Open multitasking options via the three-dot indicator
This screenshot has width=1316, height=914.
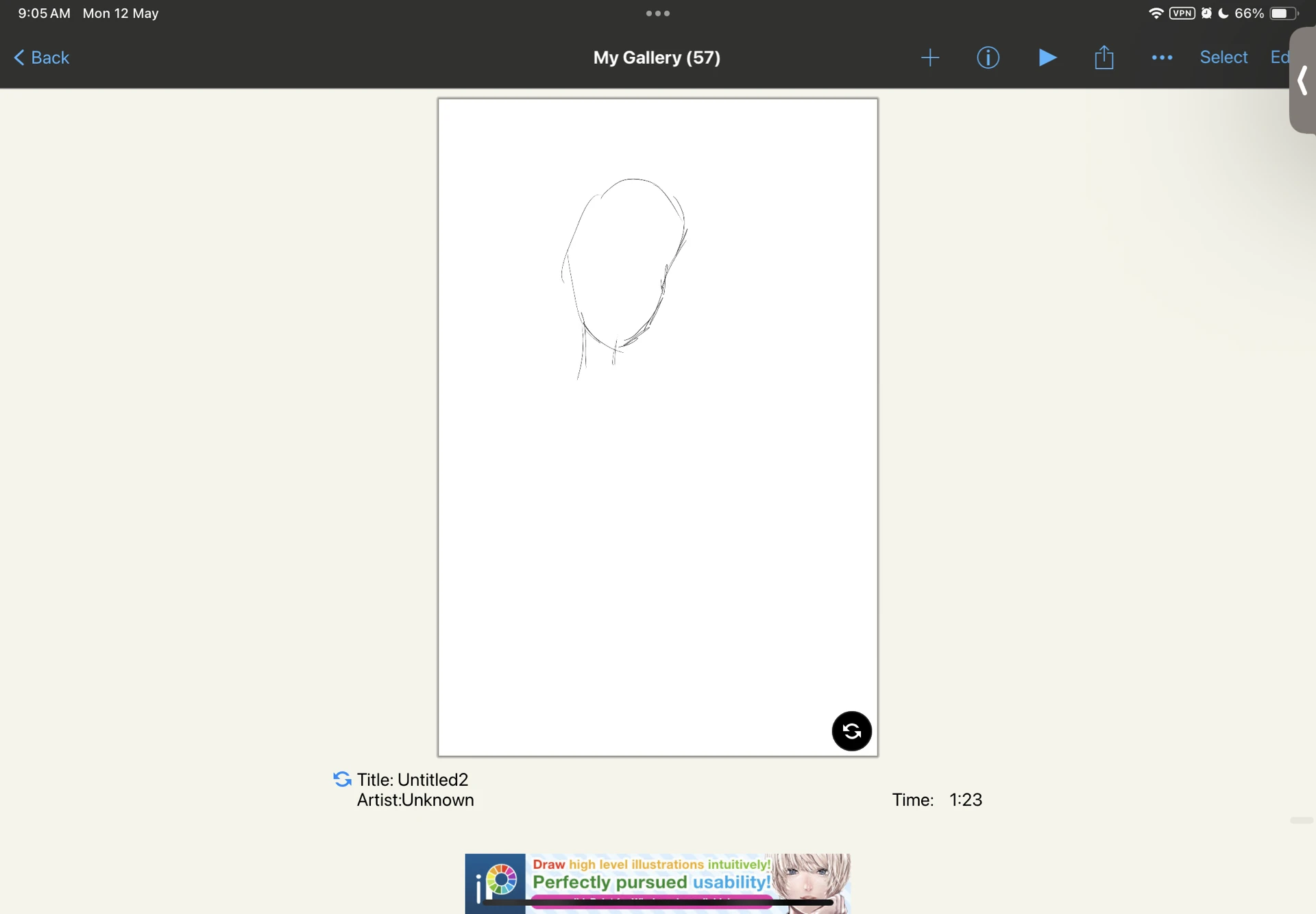657,13
